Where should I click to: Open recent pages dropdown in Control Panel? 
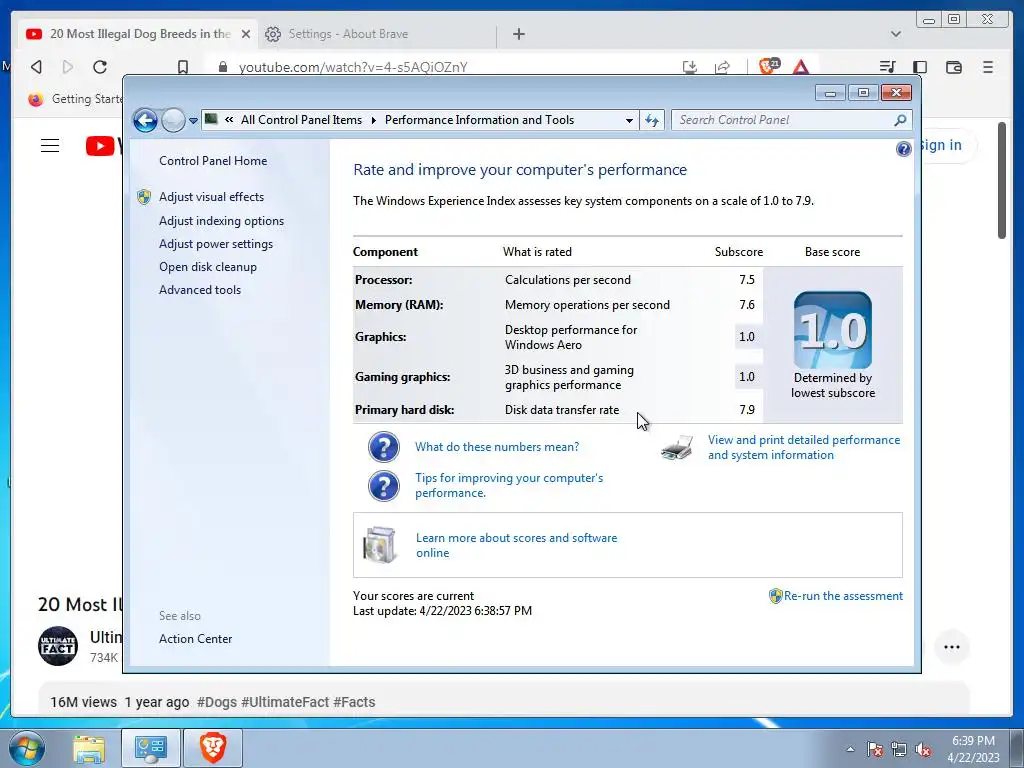click(x=193, y=121)
